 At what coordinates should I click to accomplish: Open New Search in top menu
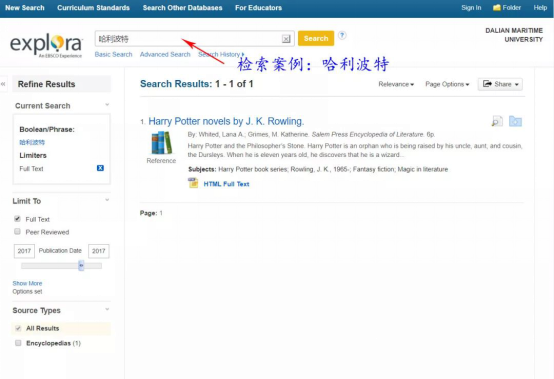pos(25,8)
